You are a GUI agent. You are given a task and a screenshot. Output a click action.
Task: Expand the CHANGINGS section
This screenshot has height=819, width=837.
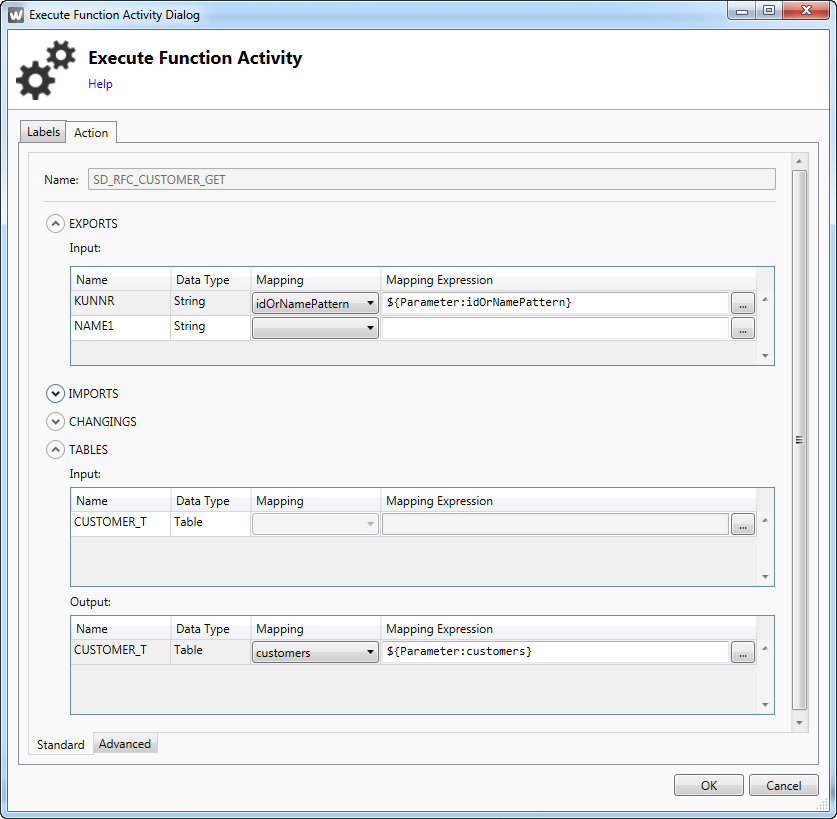56,422
